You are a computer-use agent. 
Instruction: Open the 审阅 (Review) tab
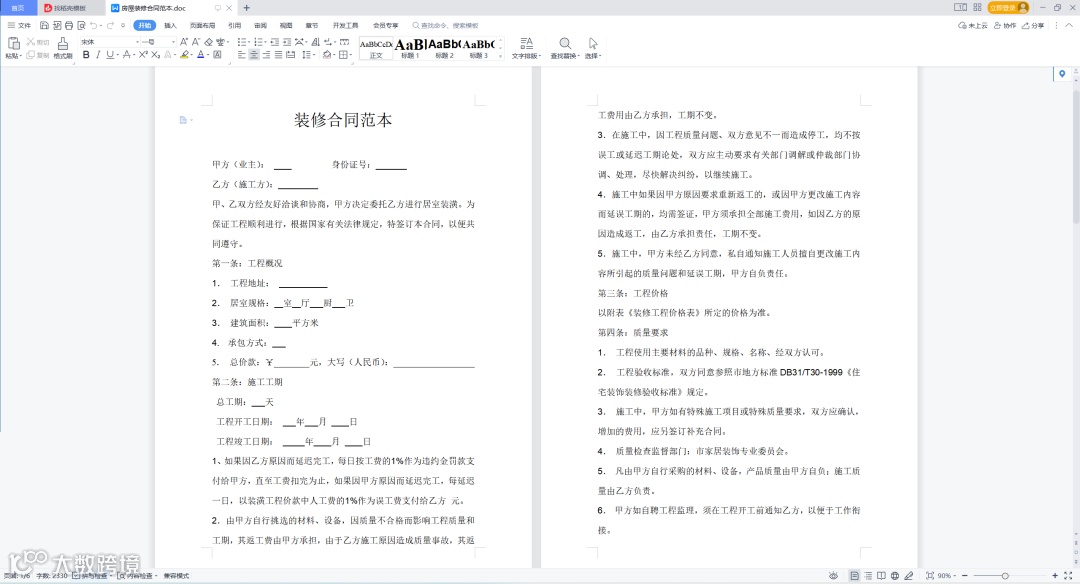pos(260,25)
